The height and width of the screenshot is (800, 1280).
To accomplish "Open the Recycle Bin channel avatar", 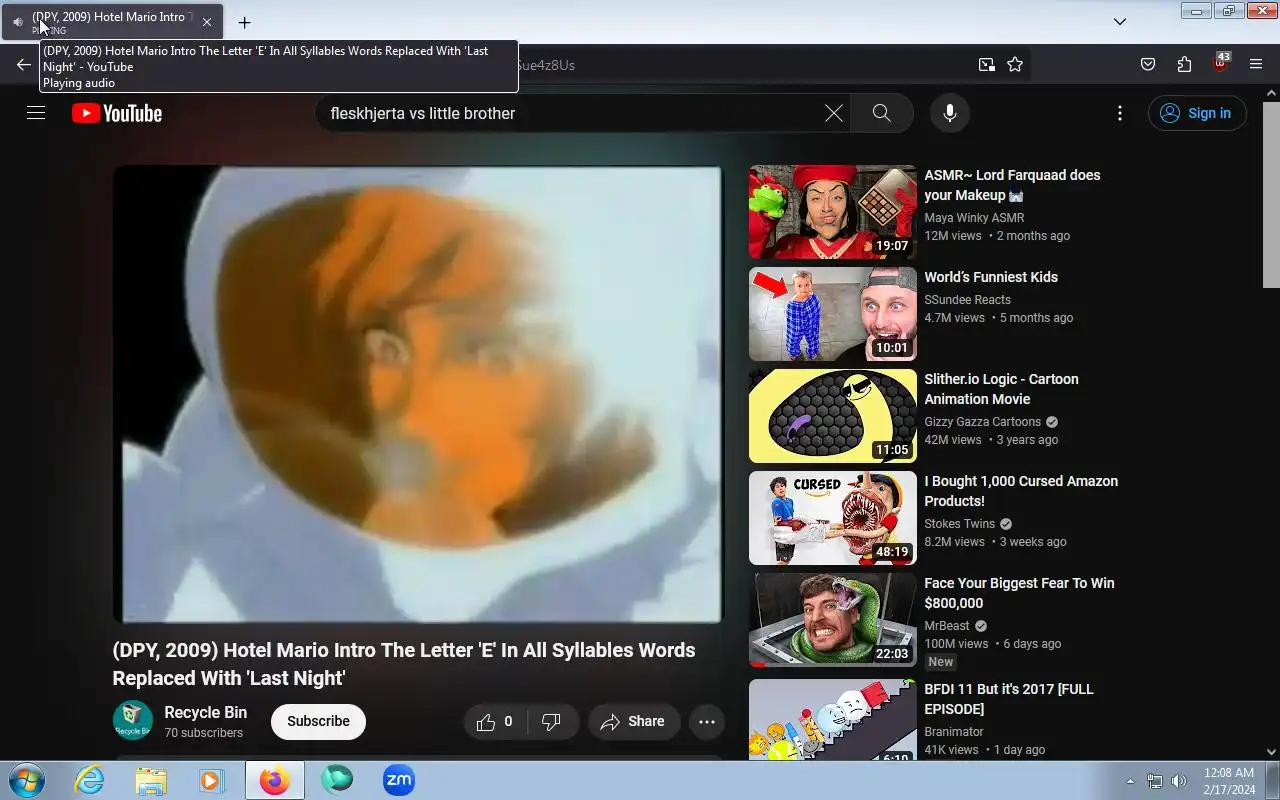I will click(132, 721).
